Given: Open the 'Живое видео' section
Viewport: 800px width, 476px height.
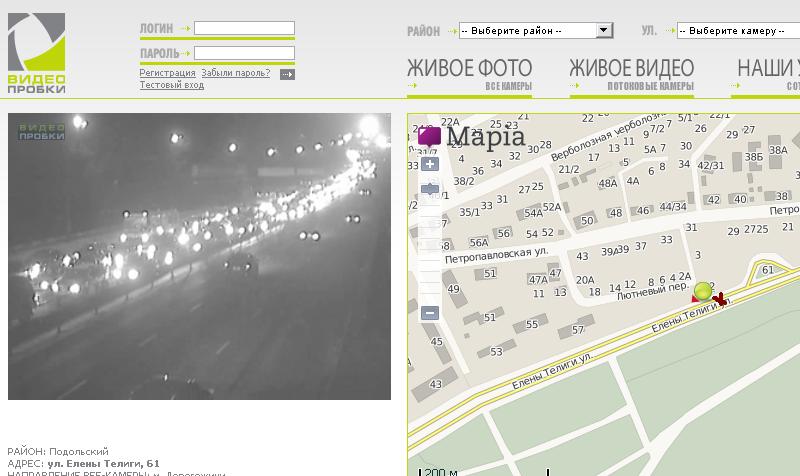Looking at the screenshot, I should tap(631, 69).
